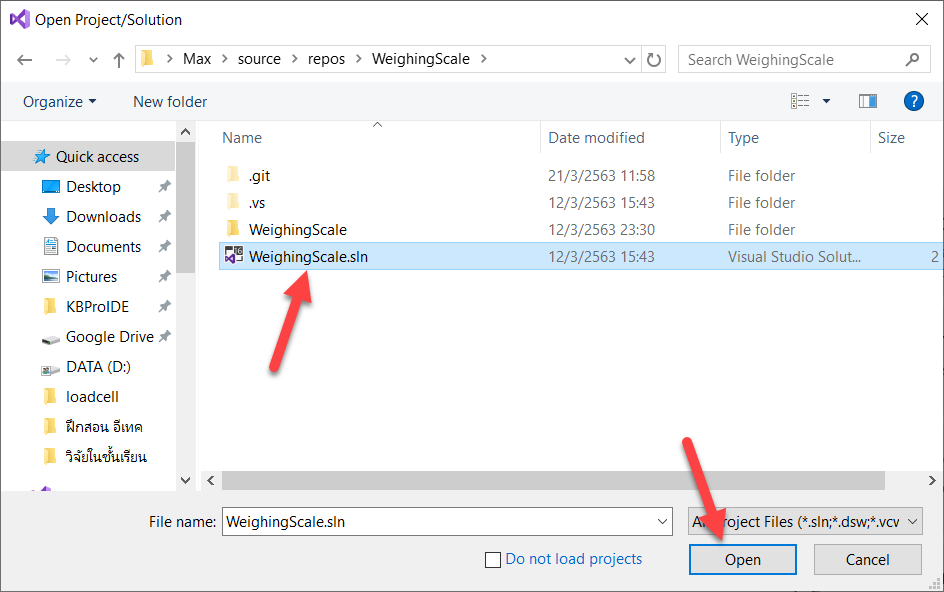Sort by Size column header

(x=891, y=138)
